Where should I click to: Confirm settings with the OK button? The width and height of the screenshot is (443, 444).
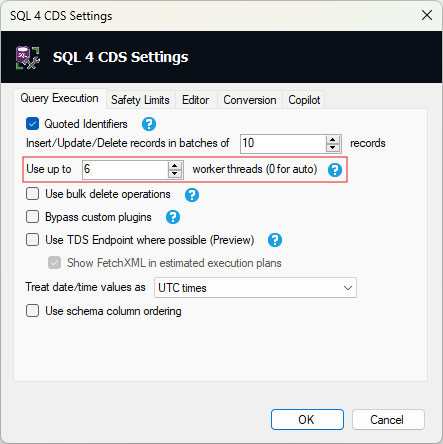coord(307,420)
